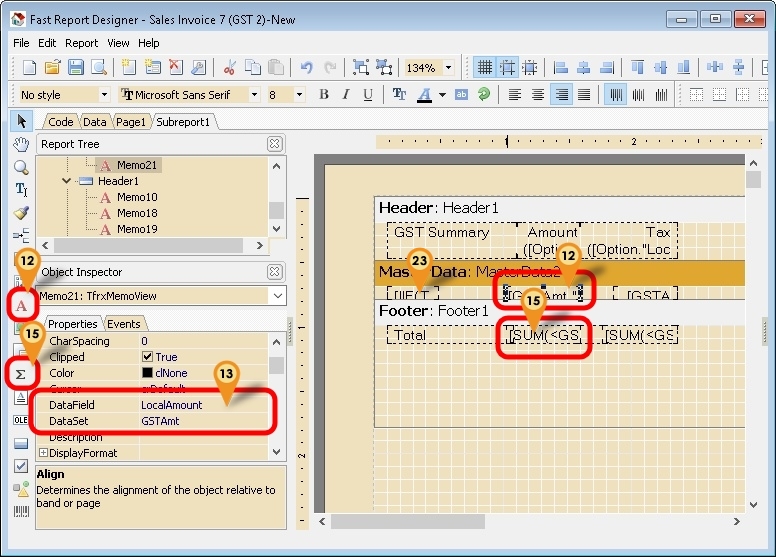
Task: Click the Save report icon
Action: click(76, 67)
